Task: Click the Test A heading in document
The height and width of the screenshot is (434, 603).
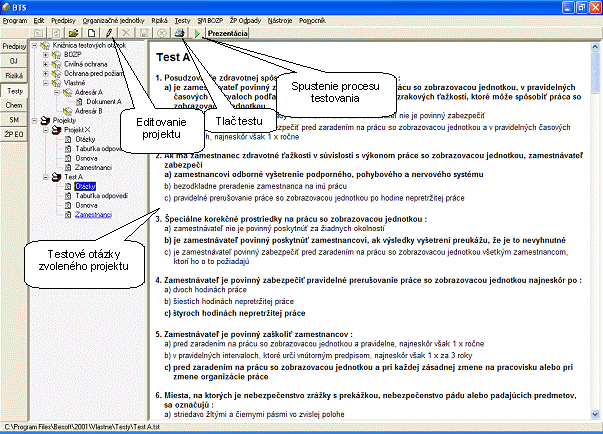Action: coord(173,57)
